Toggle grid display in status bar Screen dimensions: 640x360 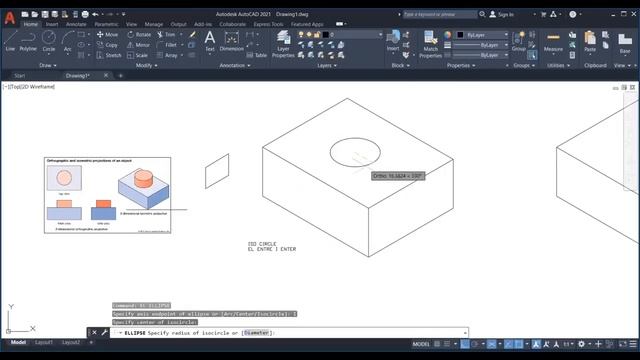(437, 344)
